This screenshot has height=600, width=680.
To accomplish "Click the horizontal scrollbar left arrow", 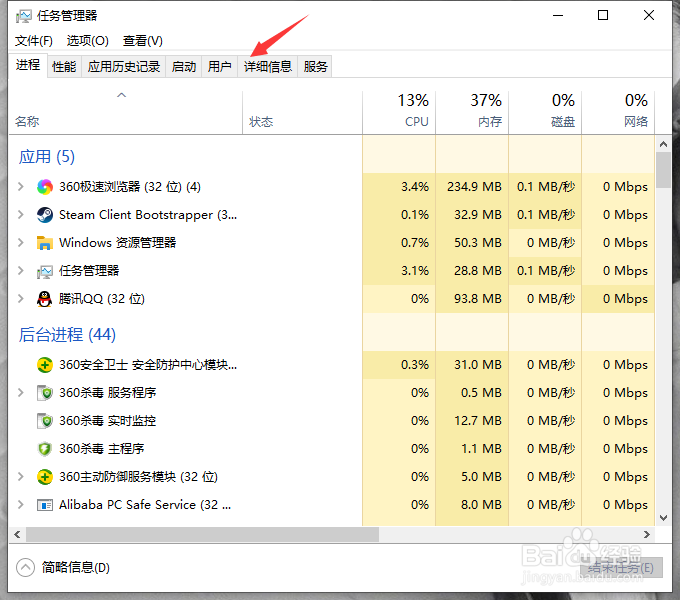I will pos(17,535).
